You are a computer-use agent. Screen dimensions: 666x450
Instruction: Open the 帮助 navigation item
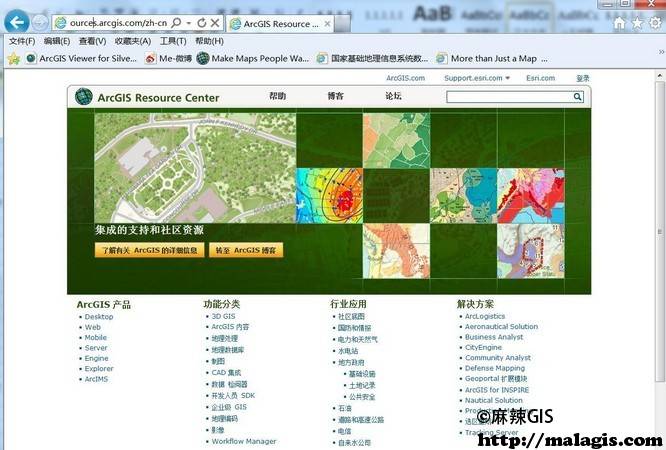coord(277,96)
